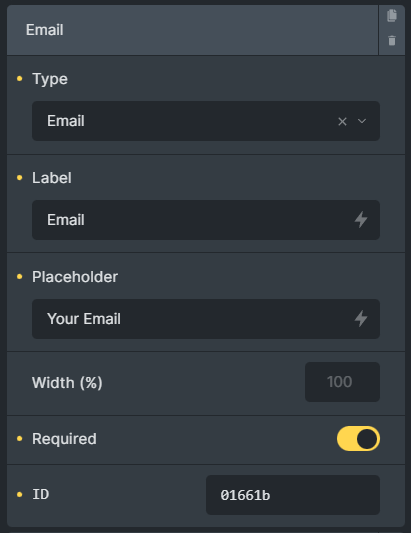
Task: Clone the Email field item
Action: (392, 16)
